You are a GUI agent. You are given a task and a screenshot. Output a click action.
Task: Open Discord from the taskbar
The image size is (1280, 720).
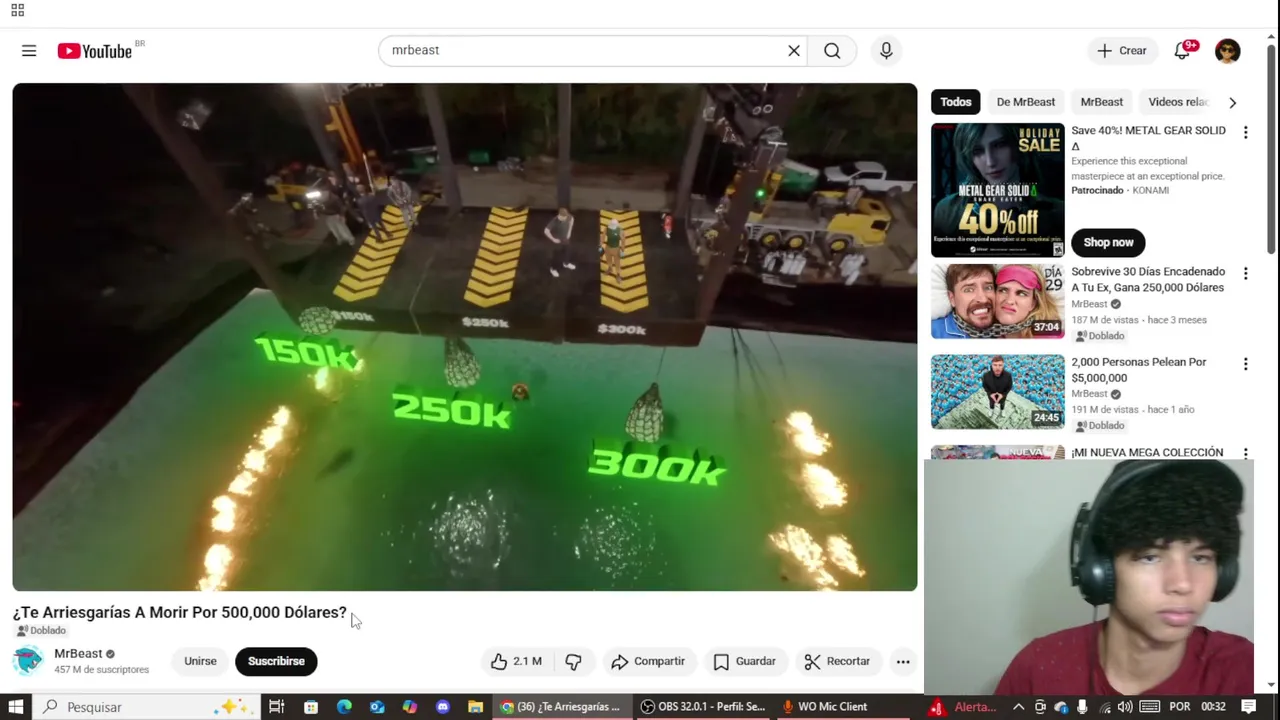click(x=443, y=707)
